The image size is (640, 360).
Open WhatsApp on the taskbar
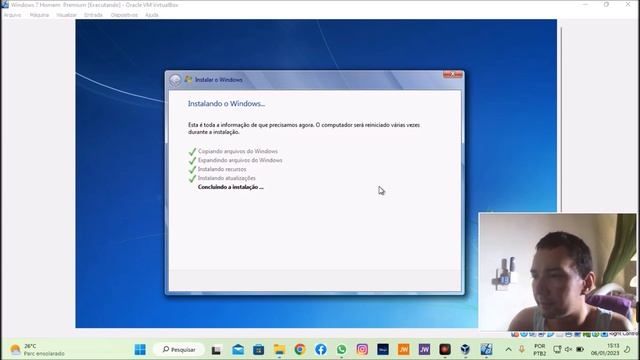[342, 350]
